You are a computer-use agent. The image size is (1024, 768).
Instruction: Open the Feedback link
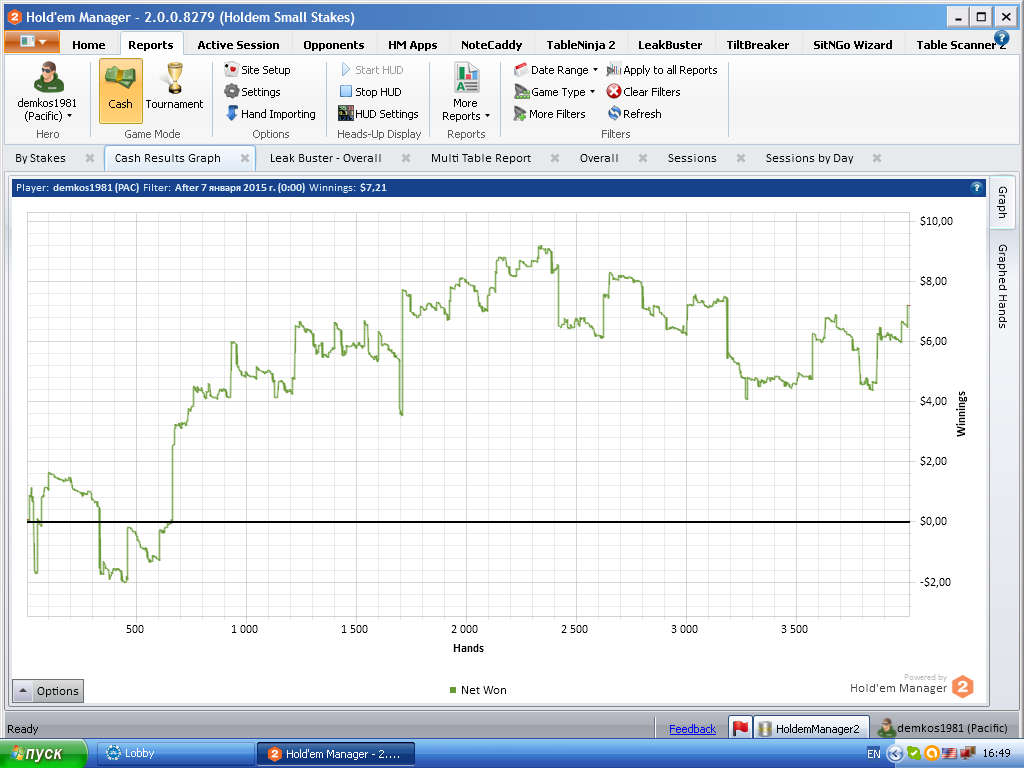click(692, 729)
